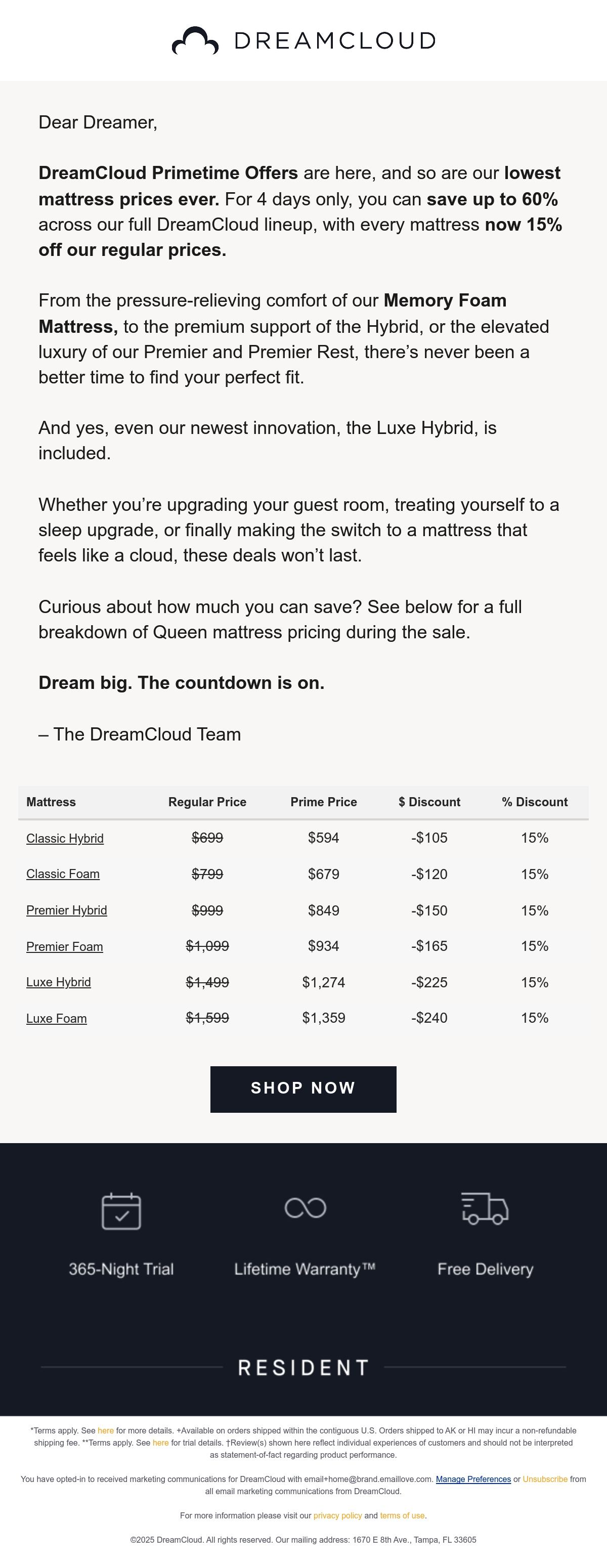Open the Premier Foam mattress link

tap(65, 946)
